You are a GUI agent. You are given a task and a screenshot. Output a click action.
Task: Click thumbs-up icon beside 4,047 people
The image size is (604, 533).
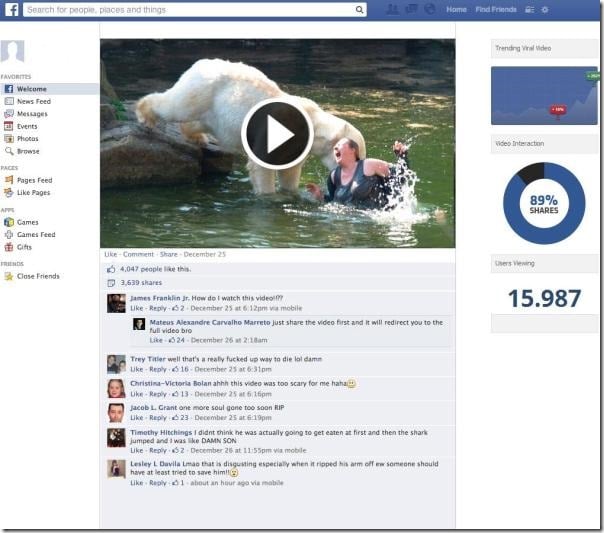tap(111, 269)
